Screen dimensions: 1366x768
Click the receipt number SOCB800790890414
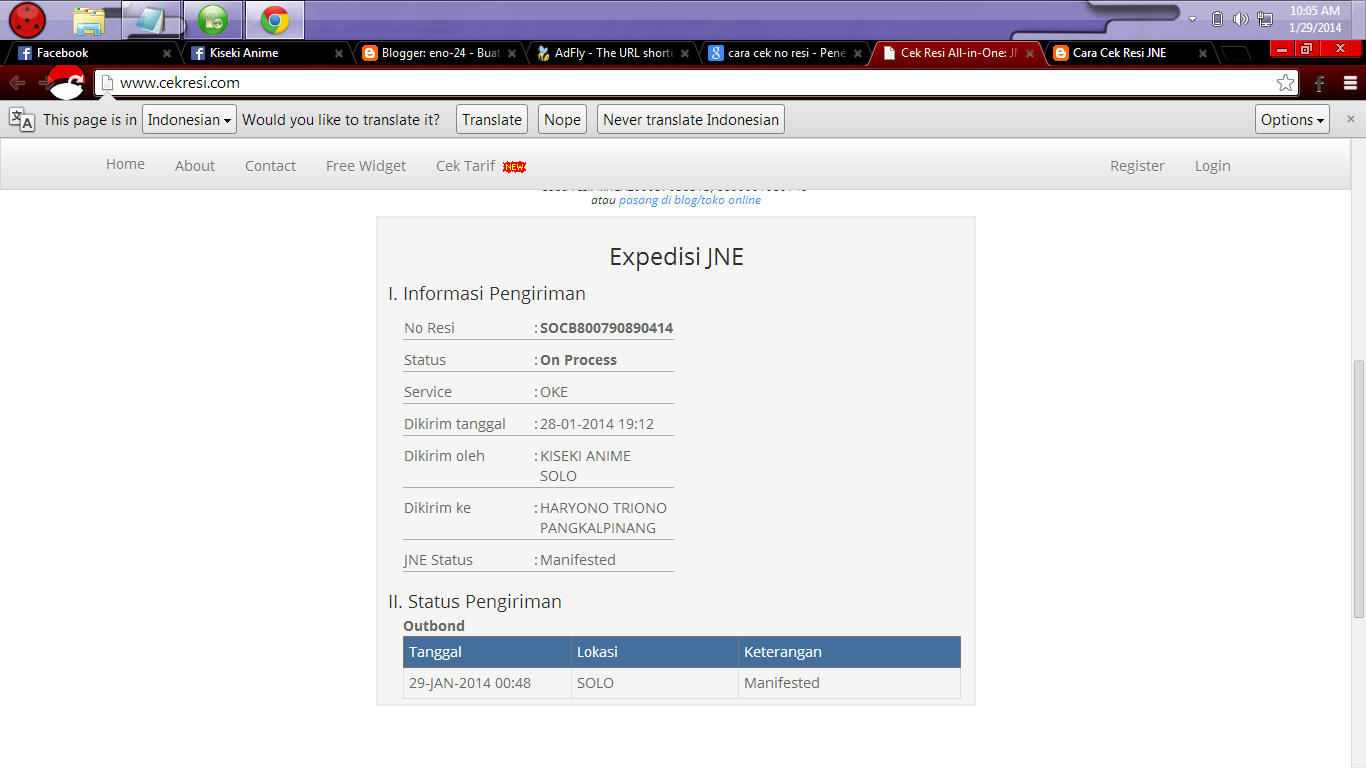(x=606, y=328)
